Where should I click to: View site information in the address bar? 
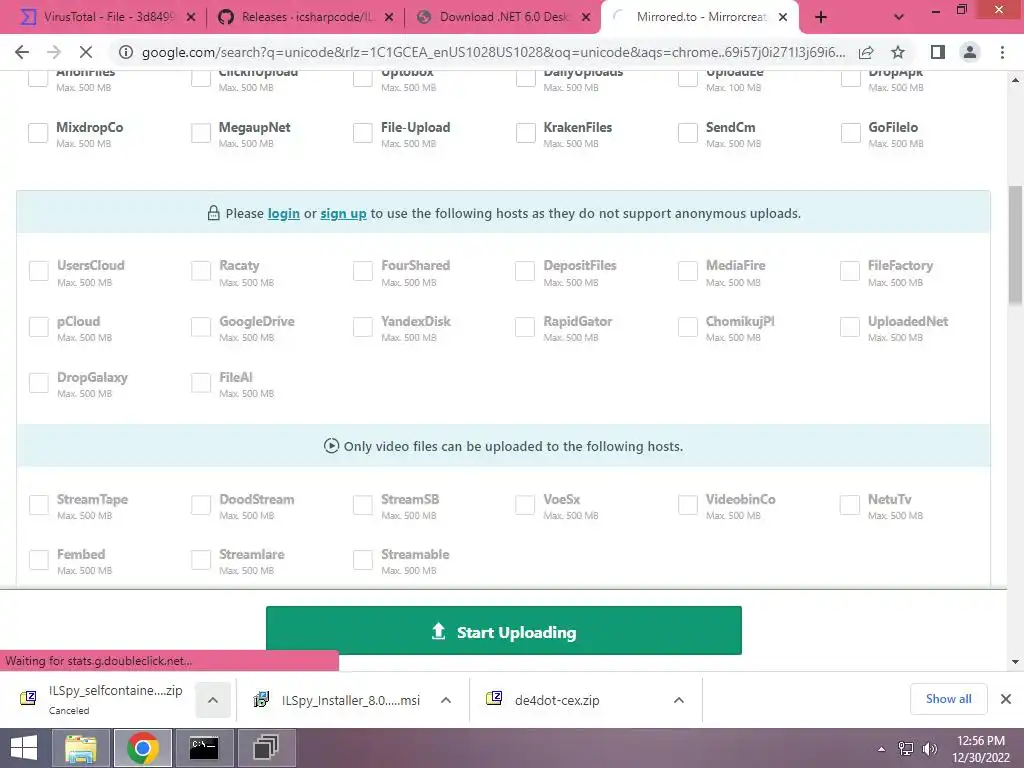pos(126,52)
